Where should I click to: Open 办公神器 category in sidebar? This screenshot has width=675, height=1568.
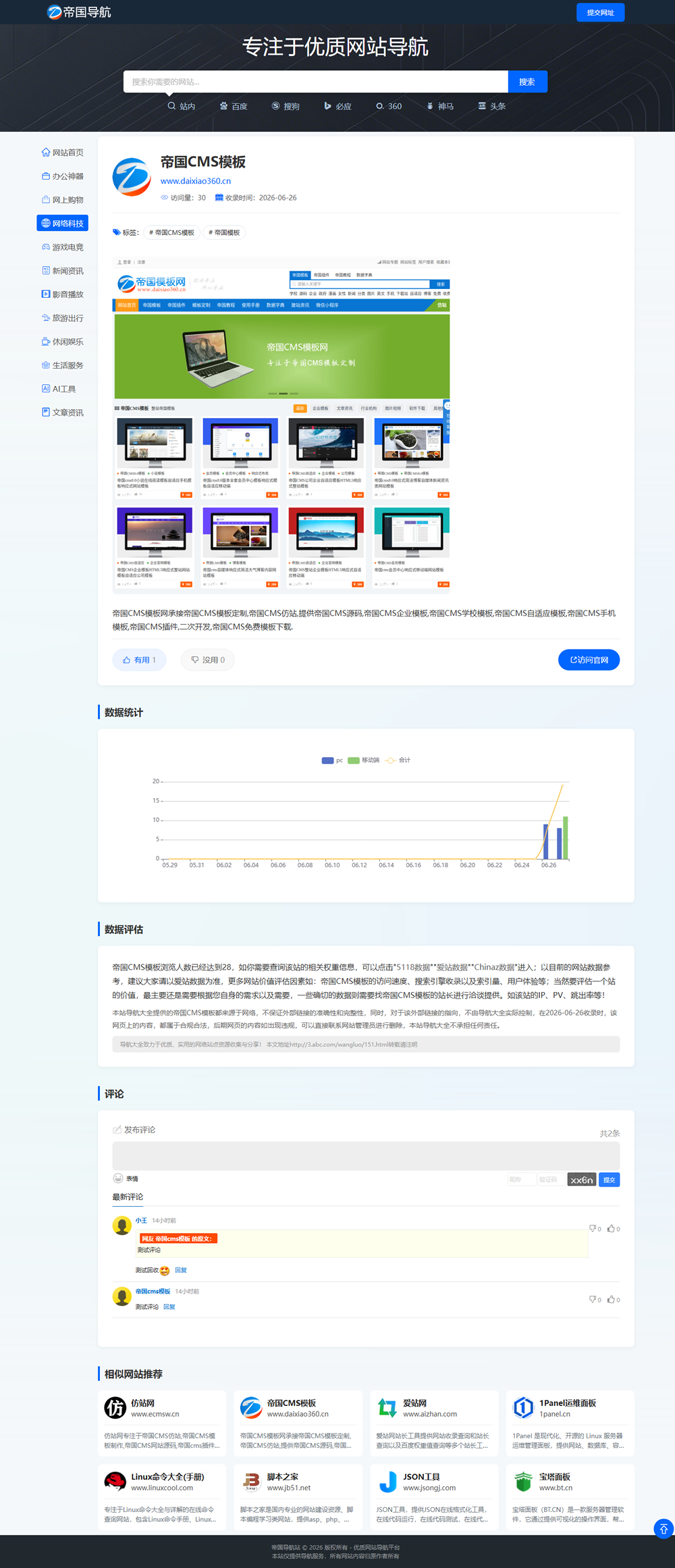click(63, 176)
